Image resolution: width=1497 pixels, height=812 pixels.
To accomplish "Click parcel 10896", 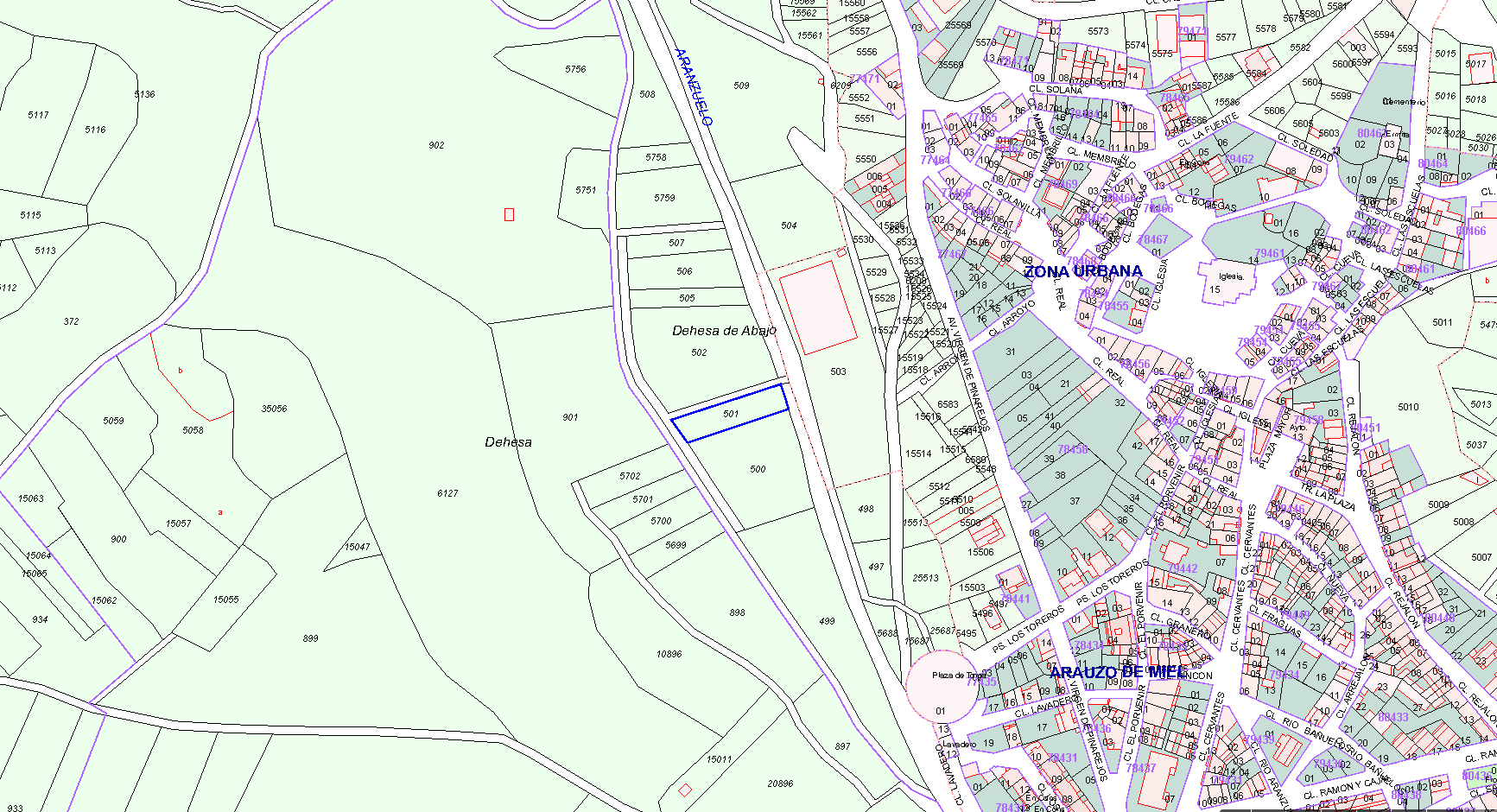I will coord(669,654).
